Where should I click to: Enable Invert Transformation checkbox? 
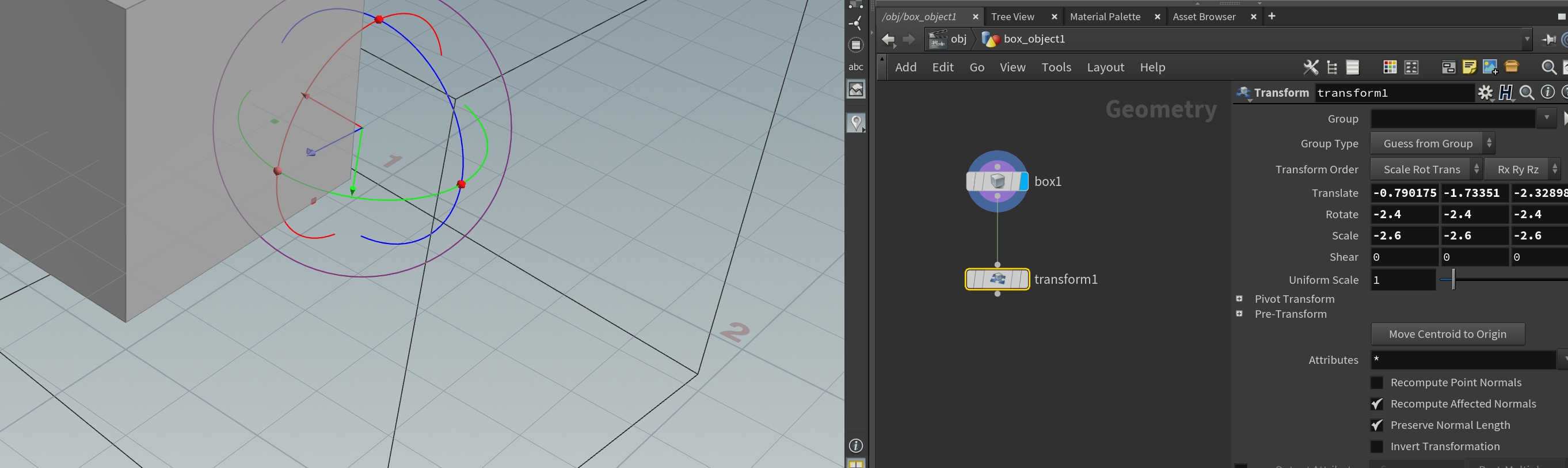click(1377, 446)
